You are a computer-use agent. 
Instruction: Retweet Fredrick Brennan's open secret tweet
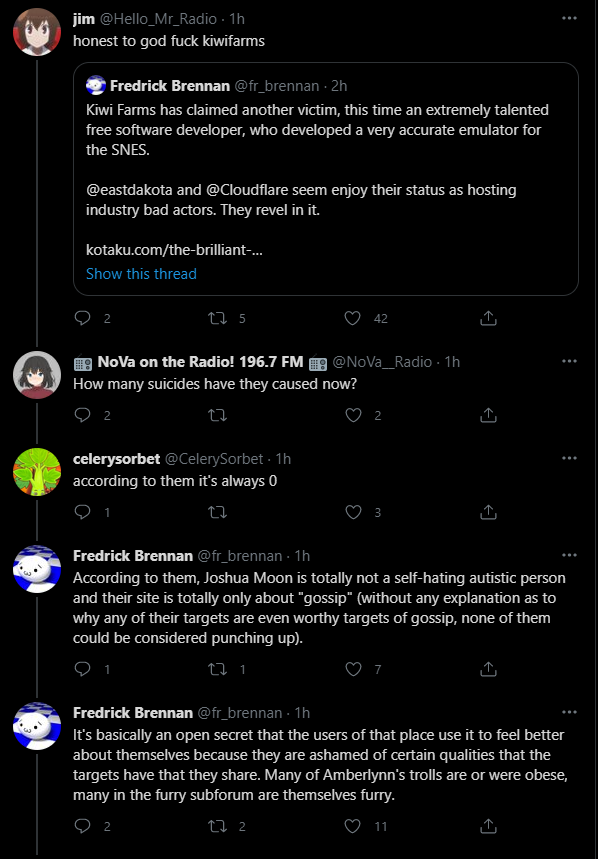[x=218, y=826]
